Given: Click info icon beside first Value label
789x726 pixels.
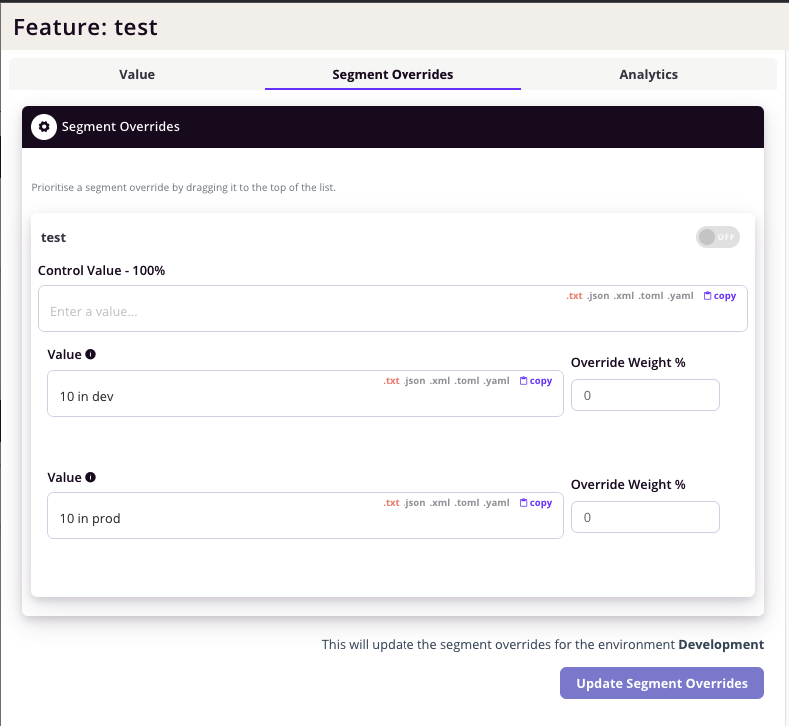Looking at the screenshot, I should [x=91, y=354].
